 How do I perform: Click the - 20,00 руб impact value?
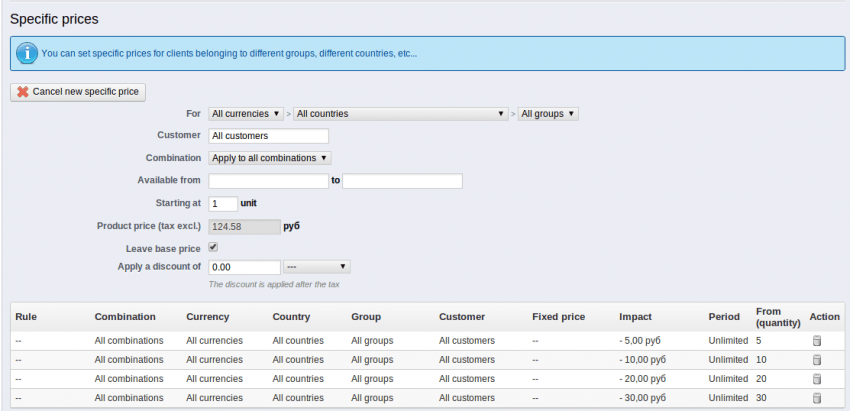tap(642, 379)
